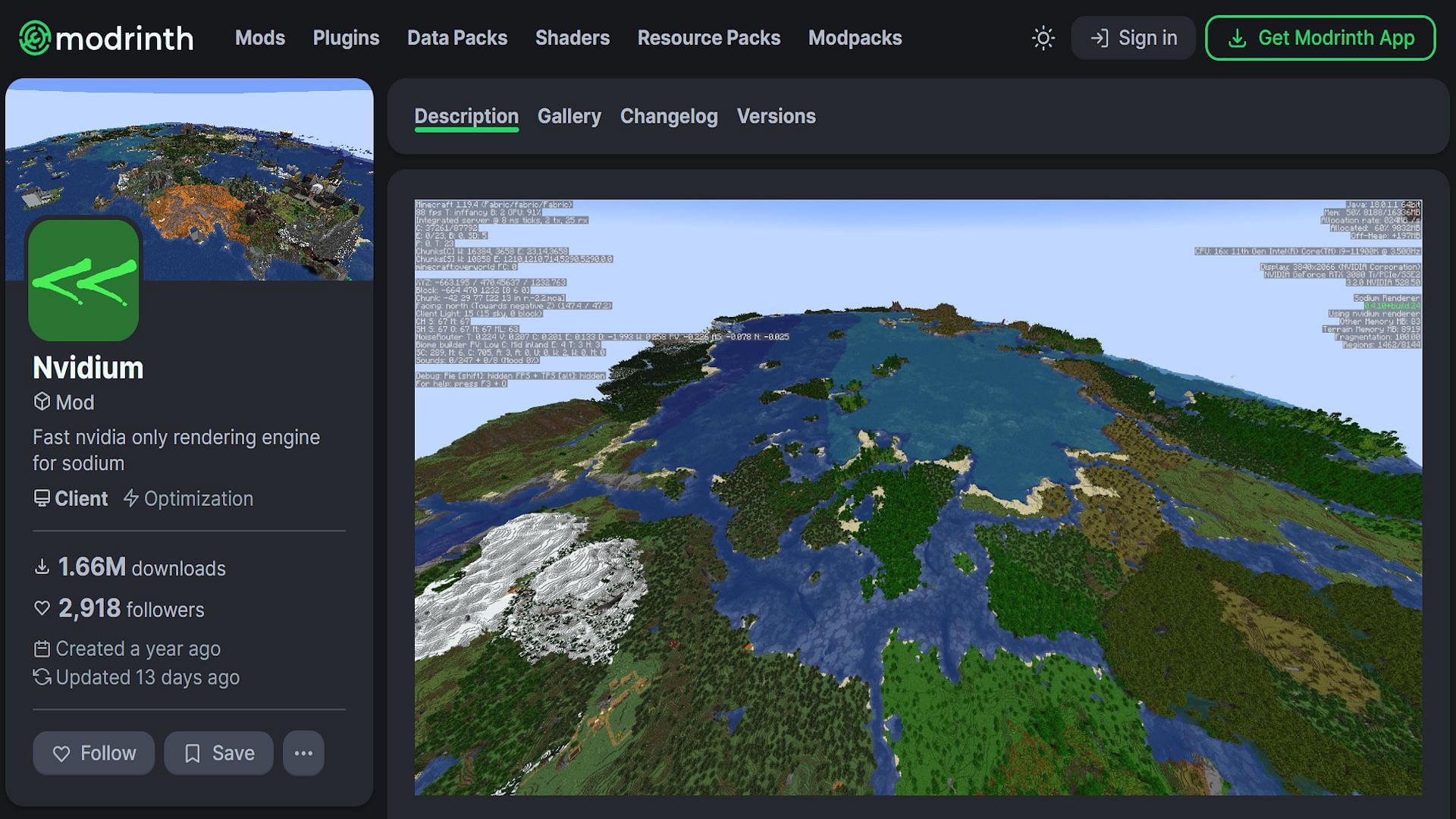Switch to the Versions tab
1456x819 pixels.
776,115
